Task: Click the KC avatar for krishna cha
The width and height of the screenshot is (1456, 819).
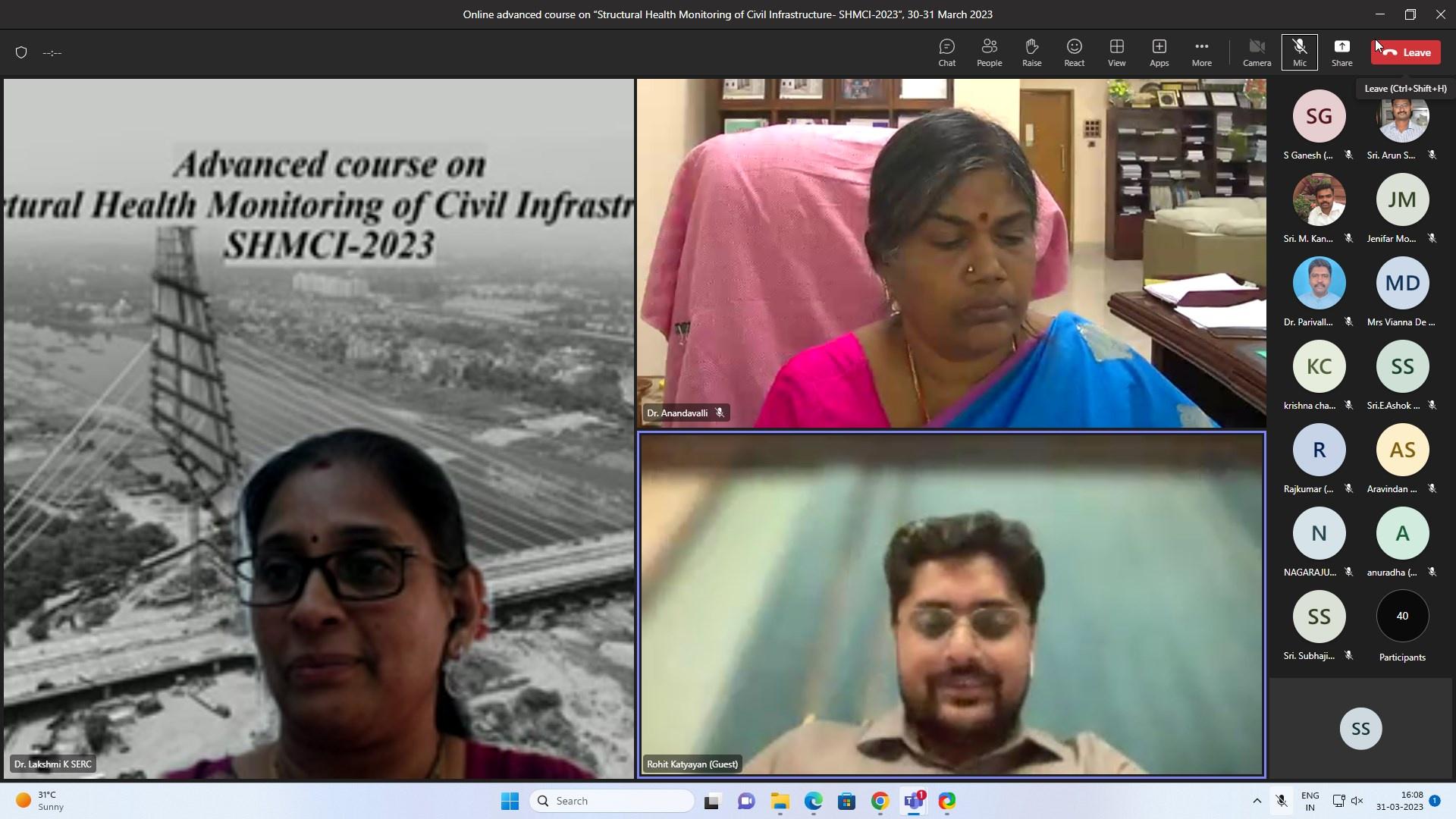Action: 1319,366
